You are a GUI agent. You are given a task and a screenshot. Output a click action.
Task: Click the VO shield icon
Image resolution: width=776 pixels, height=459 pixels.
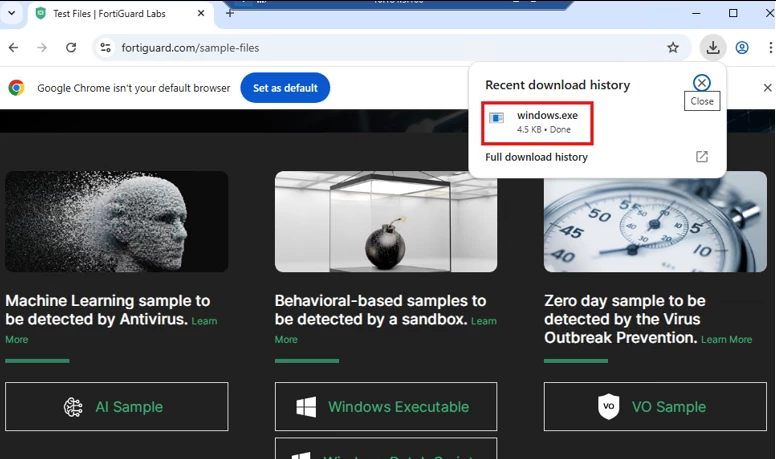coord(608,407)
